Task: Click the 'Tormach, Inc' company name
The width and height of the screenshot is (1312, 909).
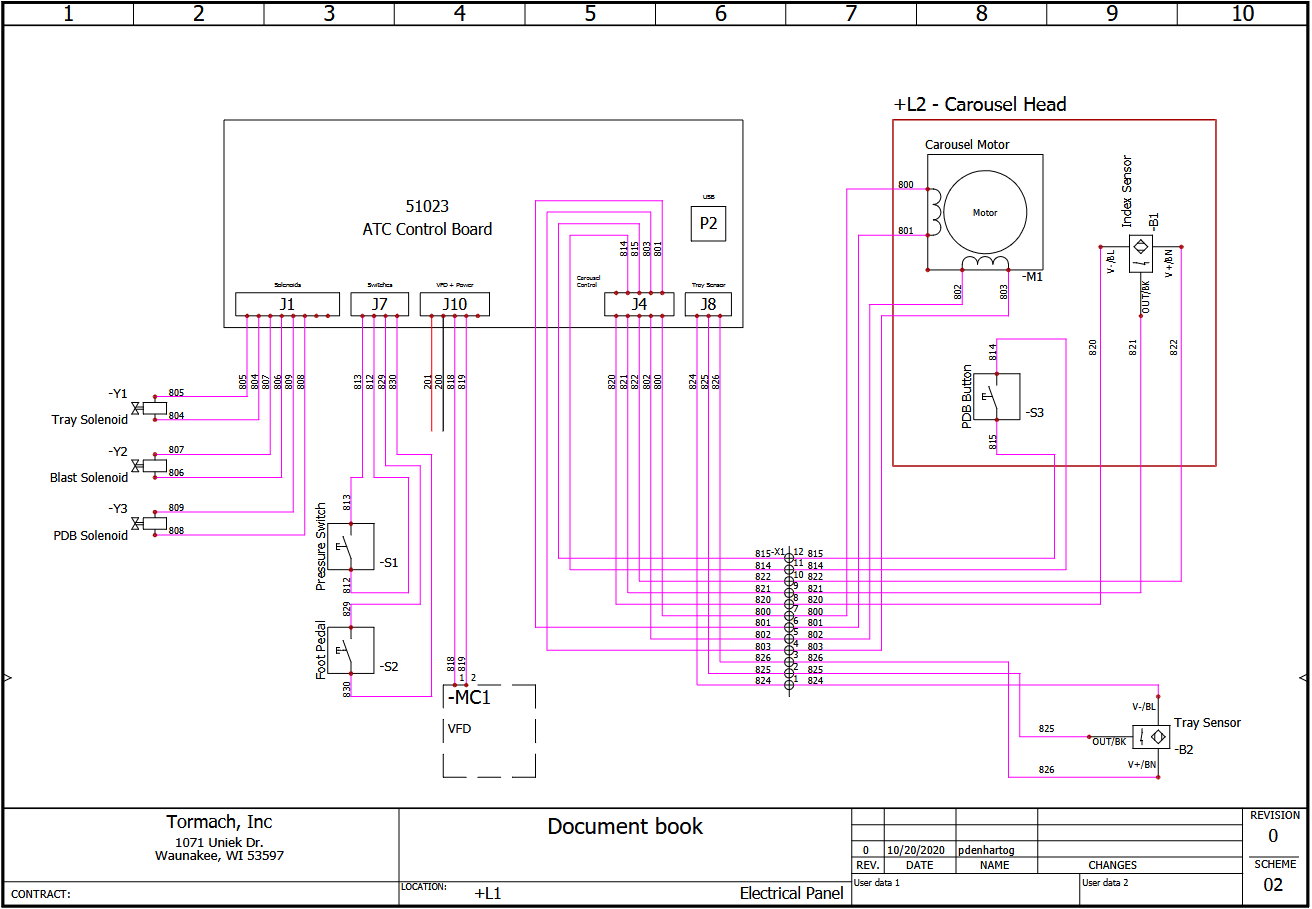Action: 219,822
